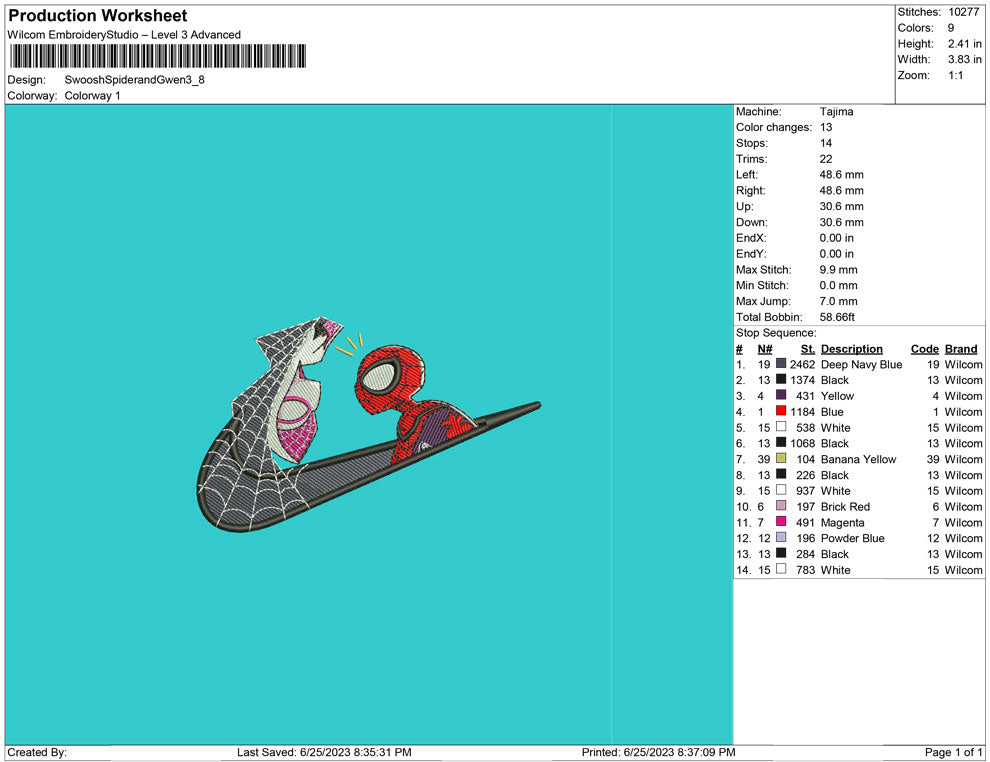The image size is (990, 762).
Task: Click the Description column header
Action: pos(851,349)
